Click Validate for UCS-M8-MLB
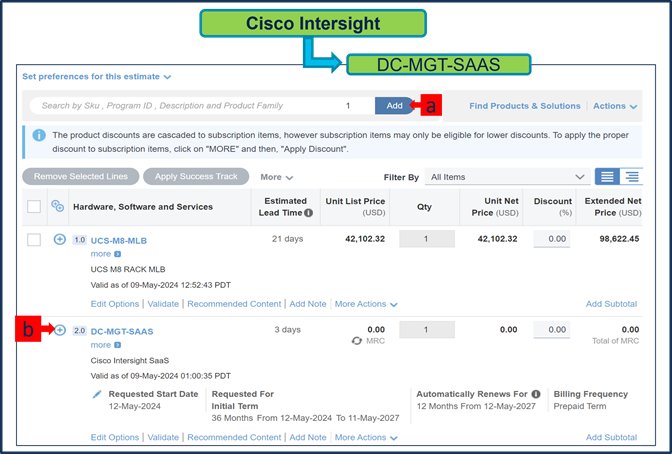This screenshot has width=672, height=454. point(163,304)
